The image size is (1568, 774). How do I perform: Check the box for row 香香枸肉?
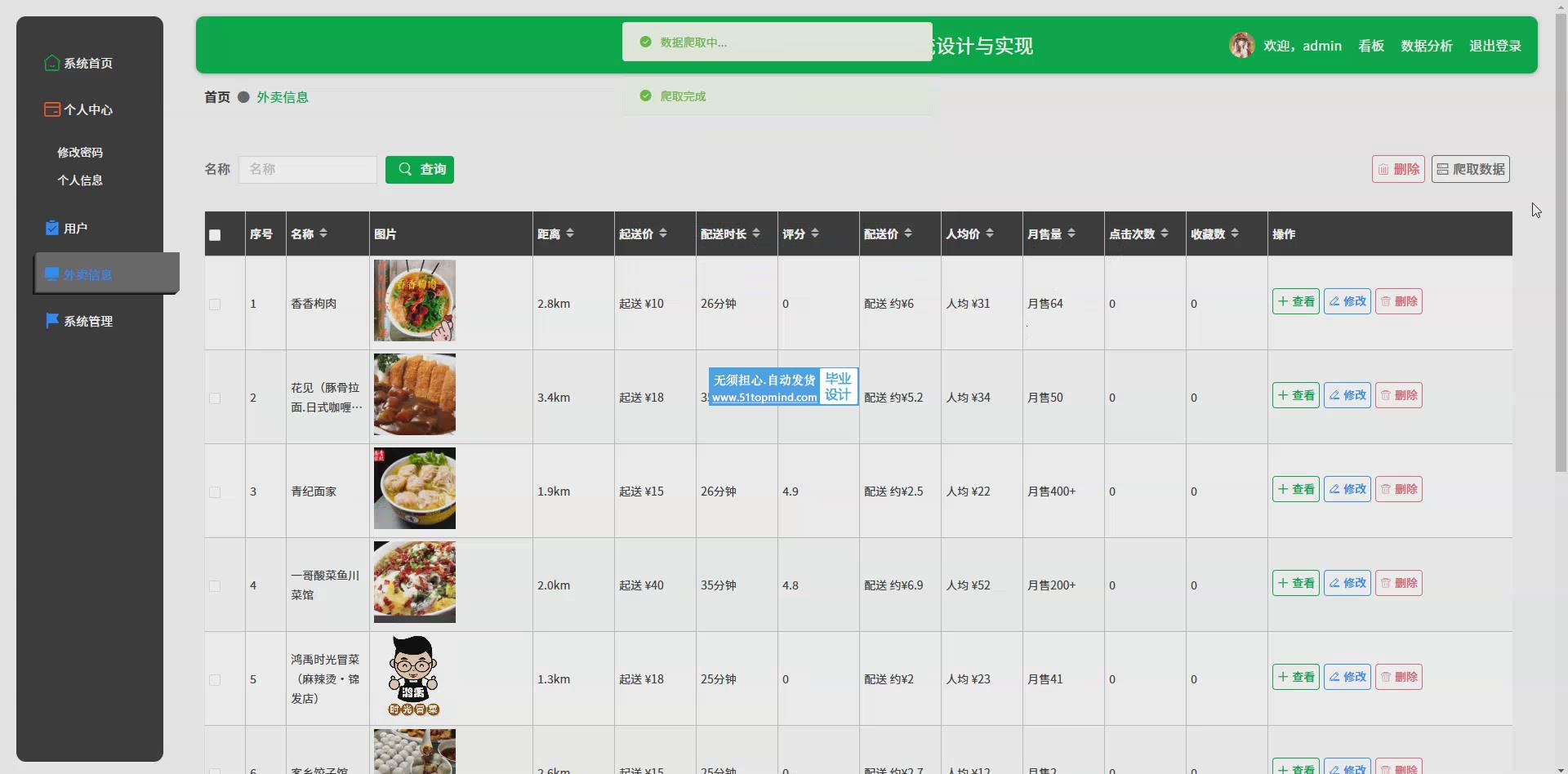tap(215, 305)
